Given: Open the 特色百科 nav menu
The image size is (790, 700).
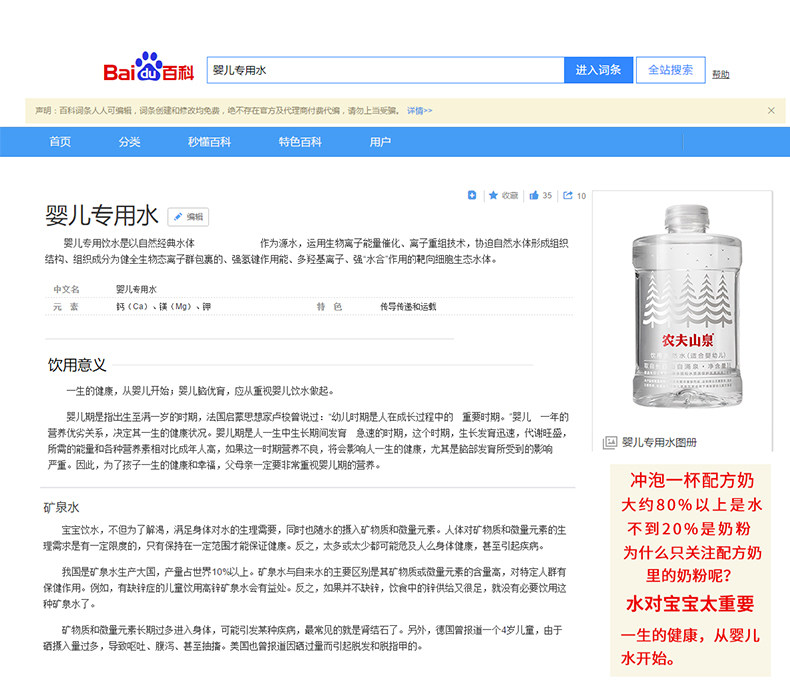Looking at the screenshot, I should (x=300, y=142).
